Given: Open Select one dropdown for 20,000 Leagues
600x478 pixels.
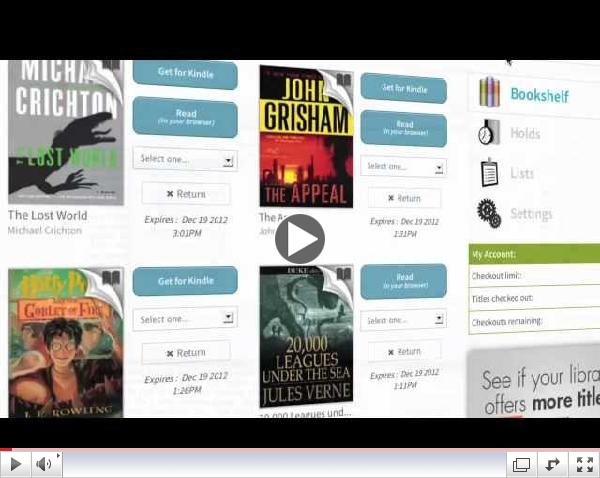Looking at the screenshot, I should coord(403,320).
